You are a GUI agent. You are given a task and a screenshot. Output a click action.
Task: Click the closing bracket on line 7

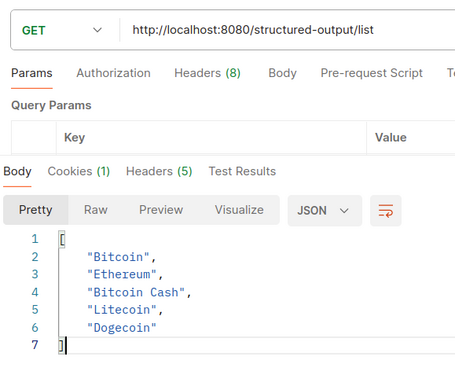[61, 345]
